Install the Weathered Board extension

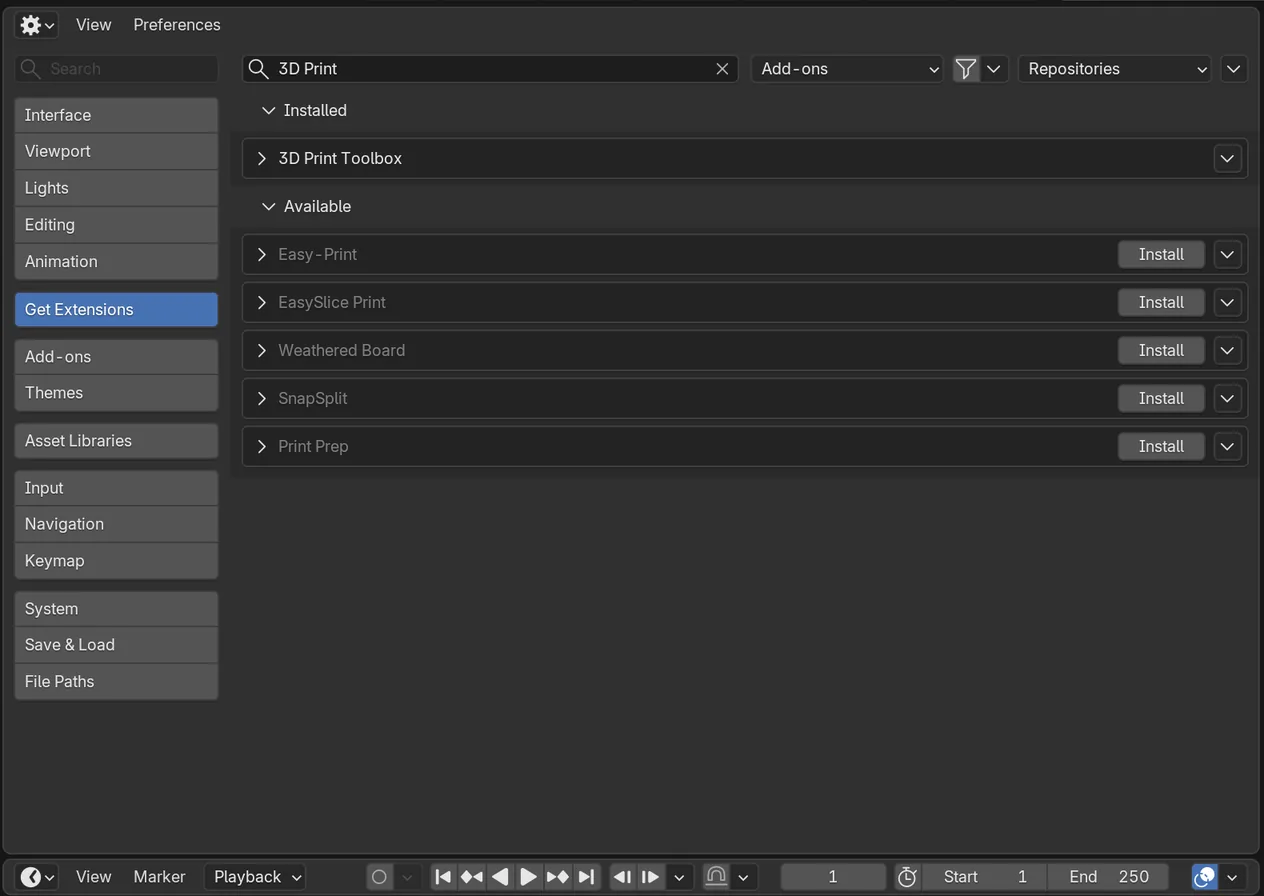(1161, 351)
